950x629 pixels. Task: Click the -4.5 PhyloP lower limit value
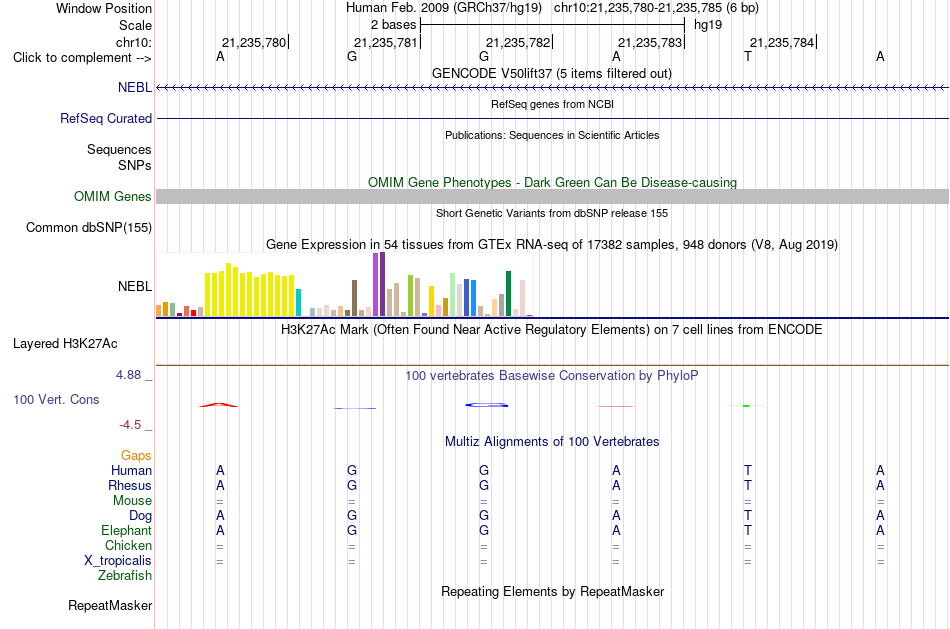point(130,425)
